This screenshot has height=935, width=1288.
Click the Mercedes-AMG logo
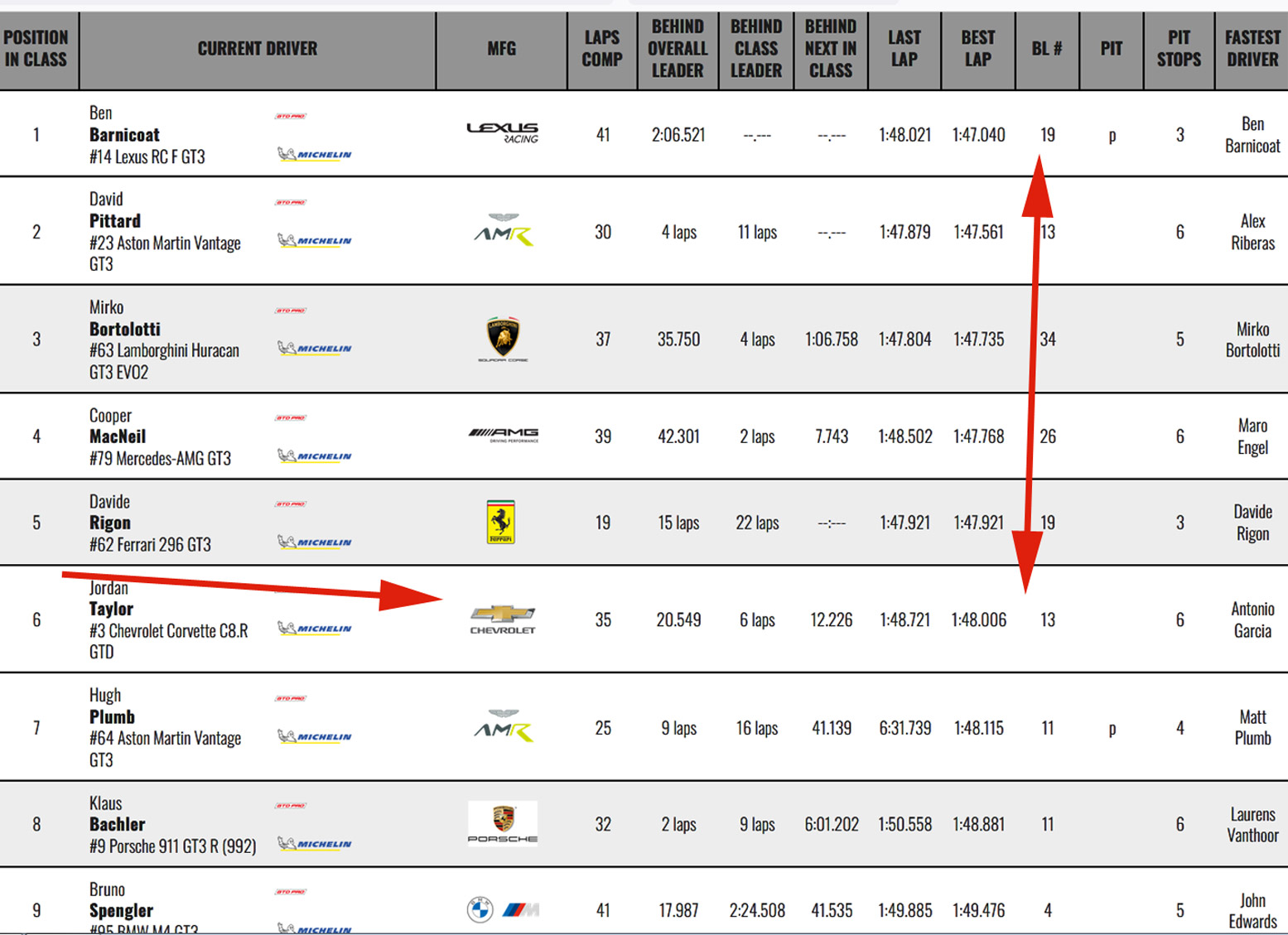pyautogui.click(x=503, y=435)
